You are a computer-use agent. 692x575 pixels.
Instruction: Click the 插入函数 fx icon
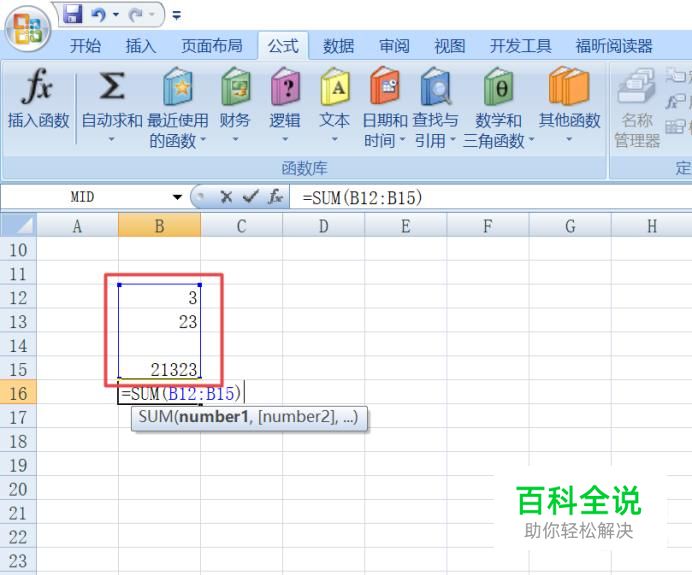pyautogui.click(x=37, y=85)
